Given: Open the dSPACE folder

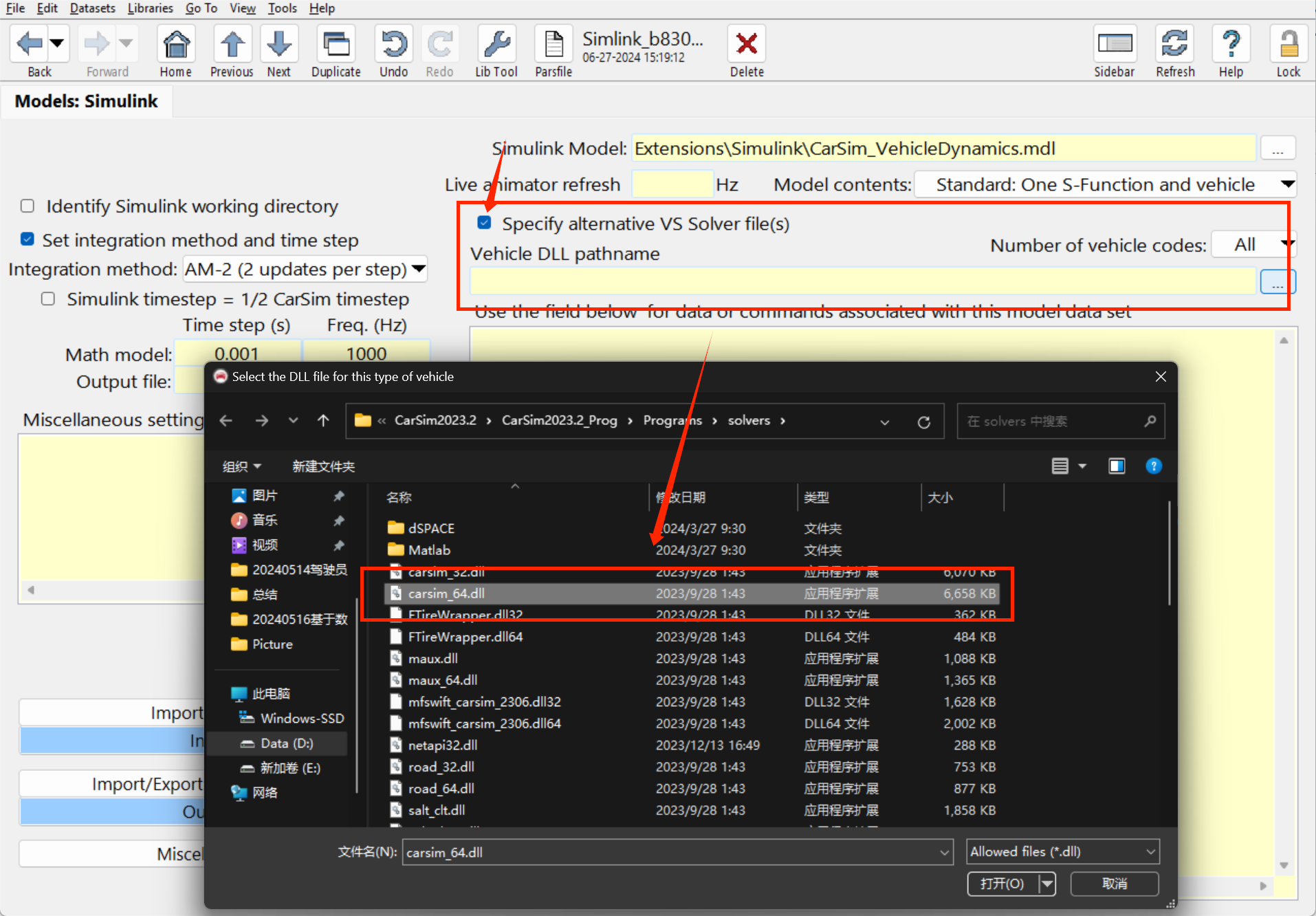Looking at the screenshot, I should (430, 528).
